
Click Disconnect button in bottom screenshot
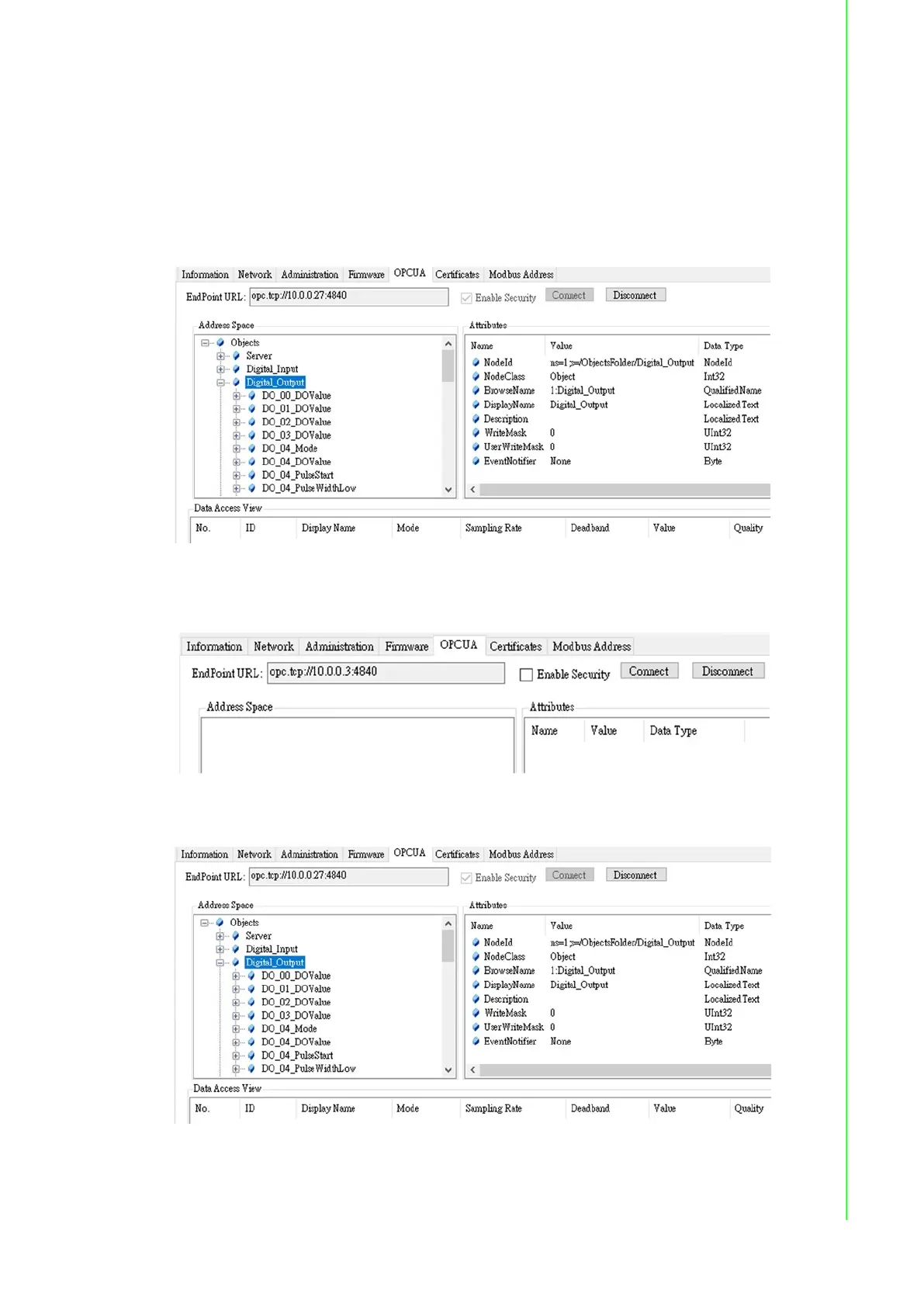point(635,875)
